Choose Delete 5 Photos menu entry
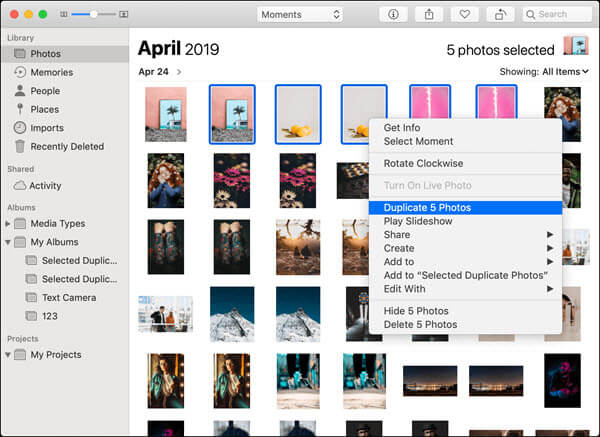This screenshot has height=437, width=600. 465,324
